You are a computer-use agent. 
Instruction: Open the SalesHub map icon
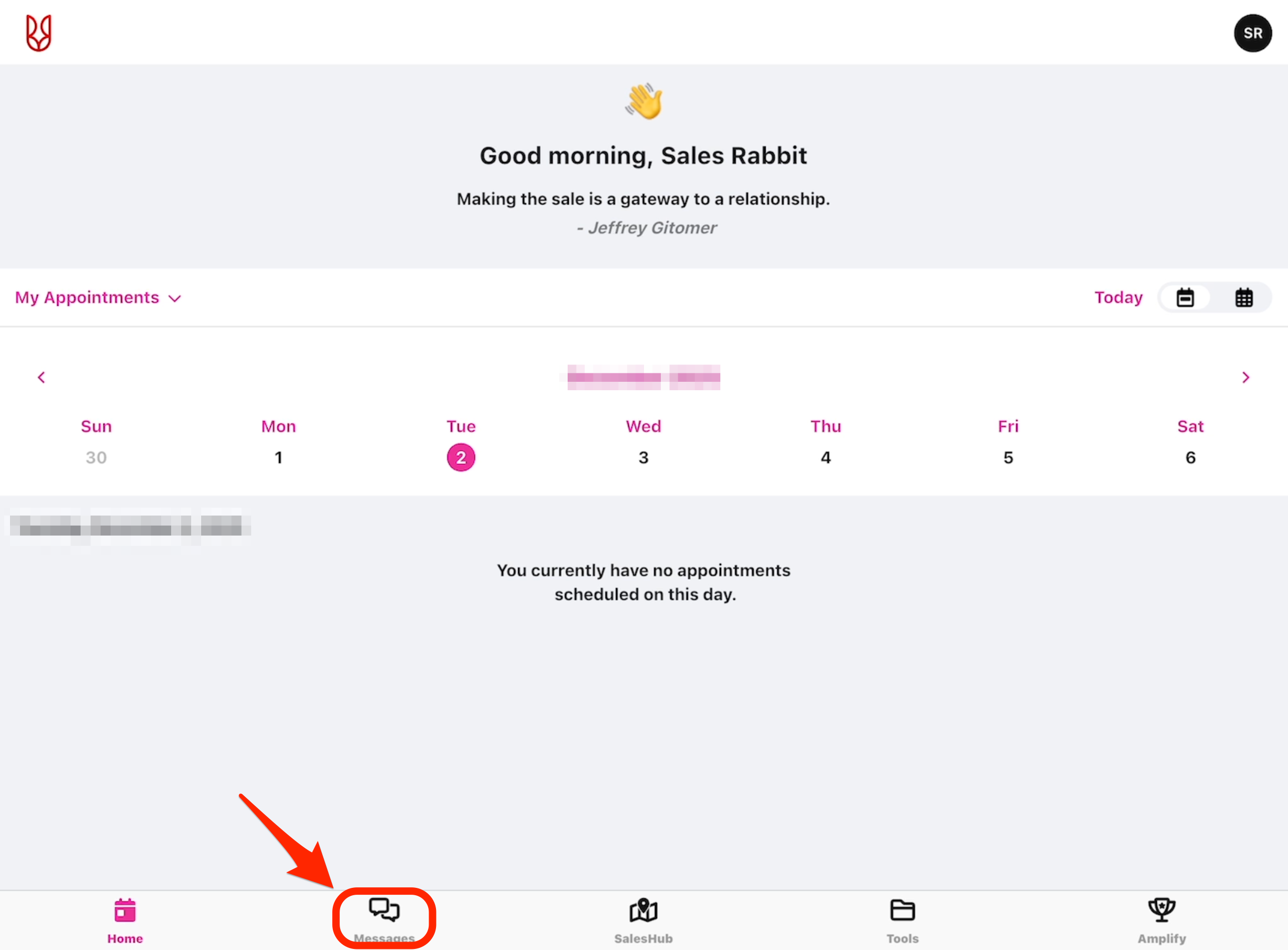click(643, 911)
